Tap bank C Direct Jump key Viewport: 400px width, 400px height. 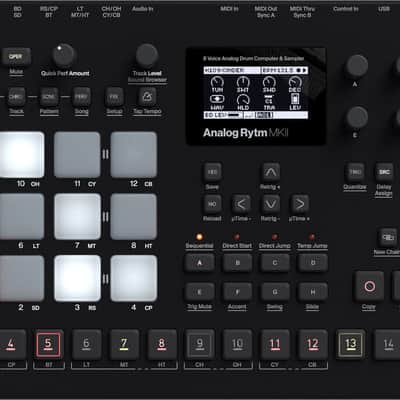click(275, 263)
